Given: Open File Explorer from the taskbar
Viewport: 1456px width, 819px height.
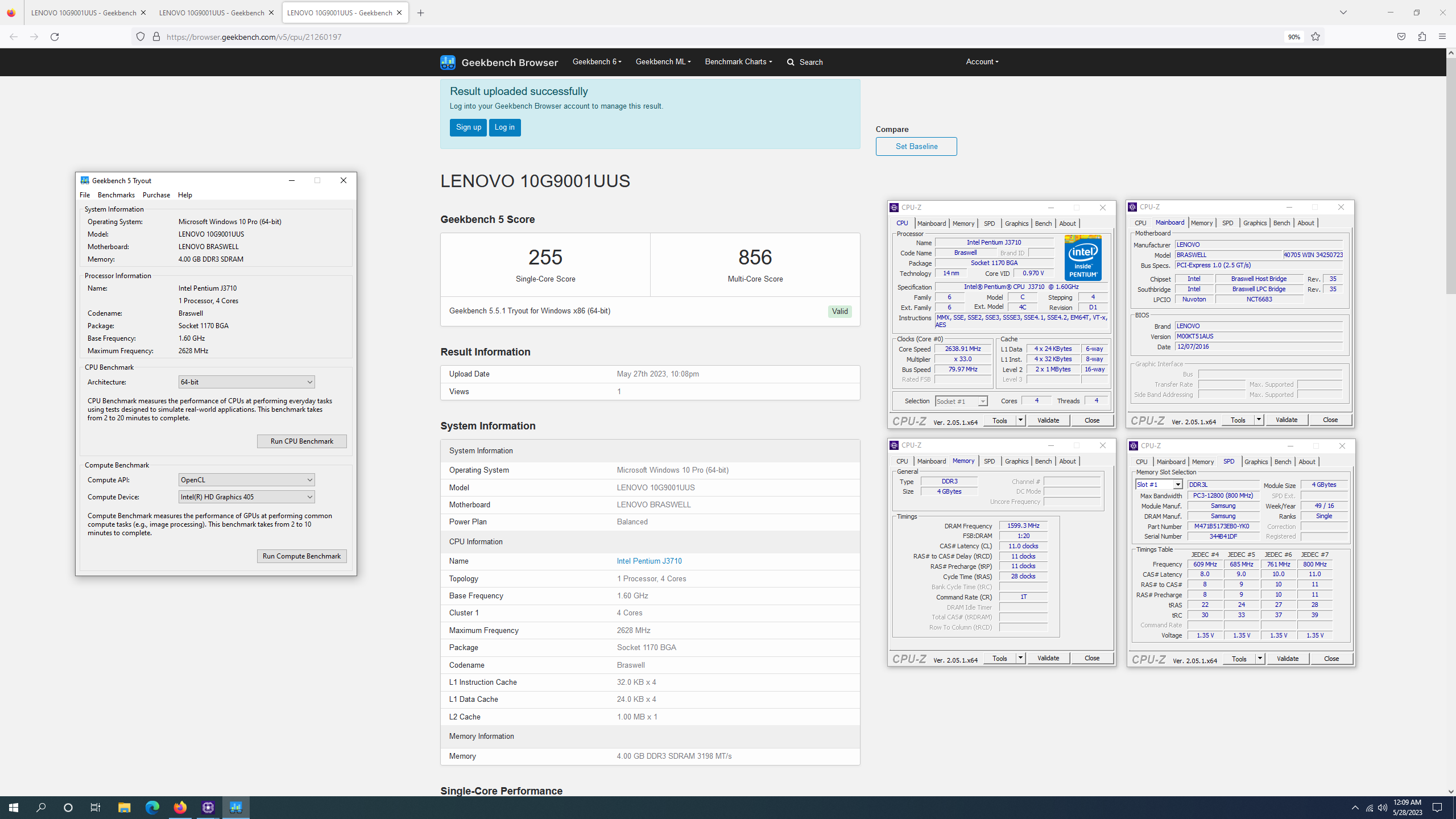Looking at the screenshot, I should [x=124, y=808].
